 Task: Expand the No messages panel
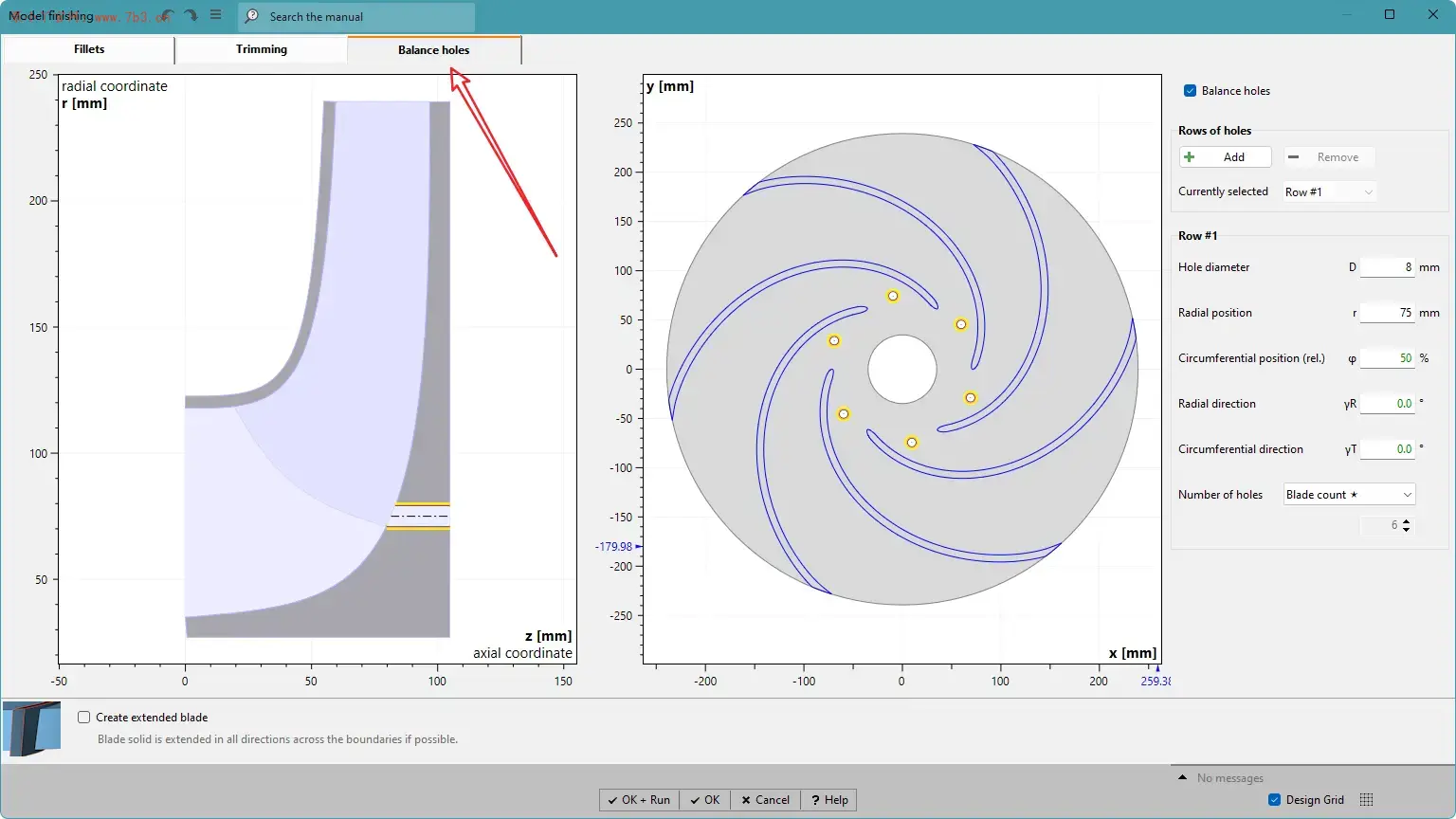1182,777
